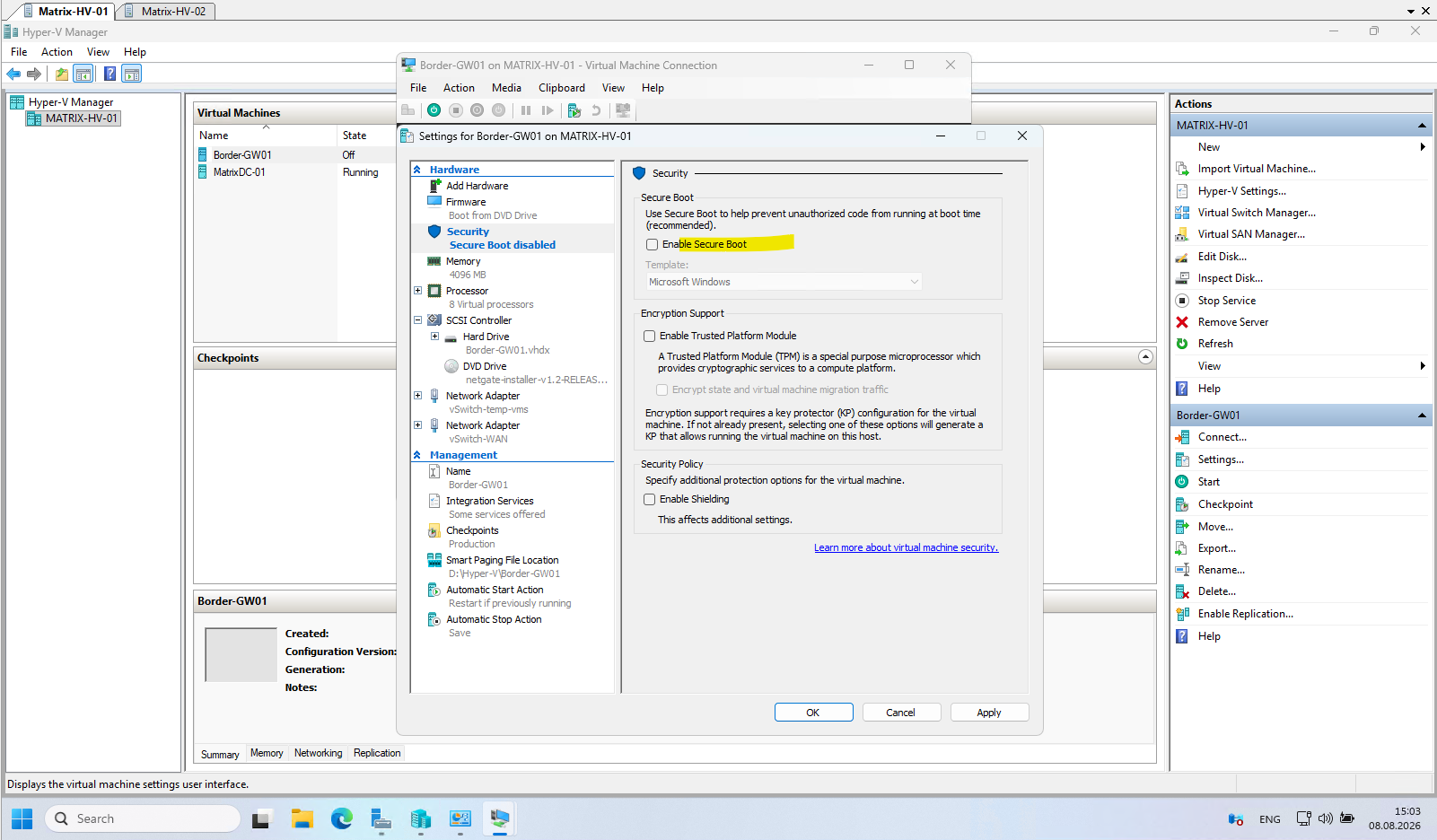This screenshot has width=1437, height=840.
Task: Click the Checkpoint toolbar icon in VM Connection
Action: (574, 110)
